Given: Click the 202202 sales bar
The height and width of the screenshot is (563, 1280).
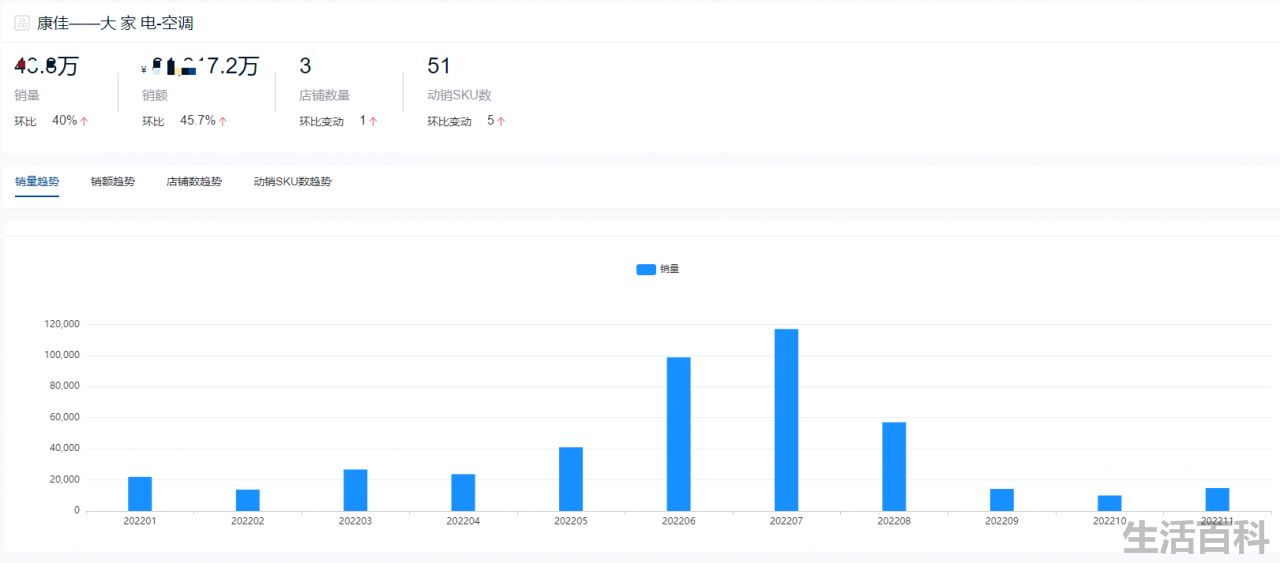Looking at the screenshot, I should tap(248, 500).
